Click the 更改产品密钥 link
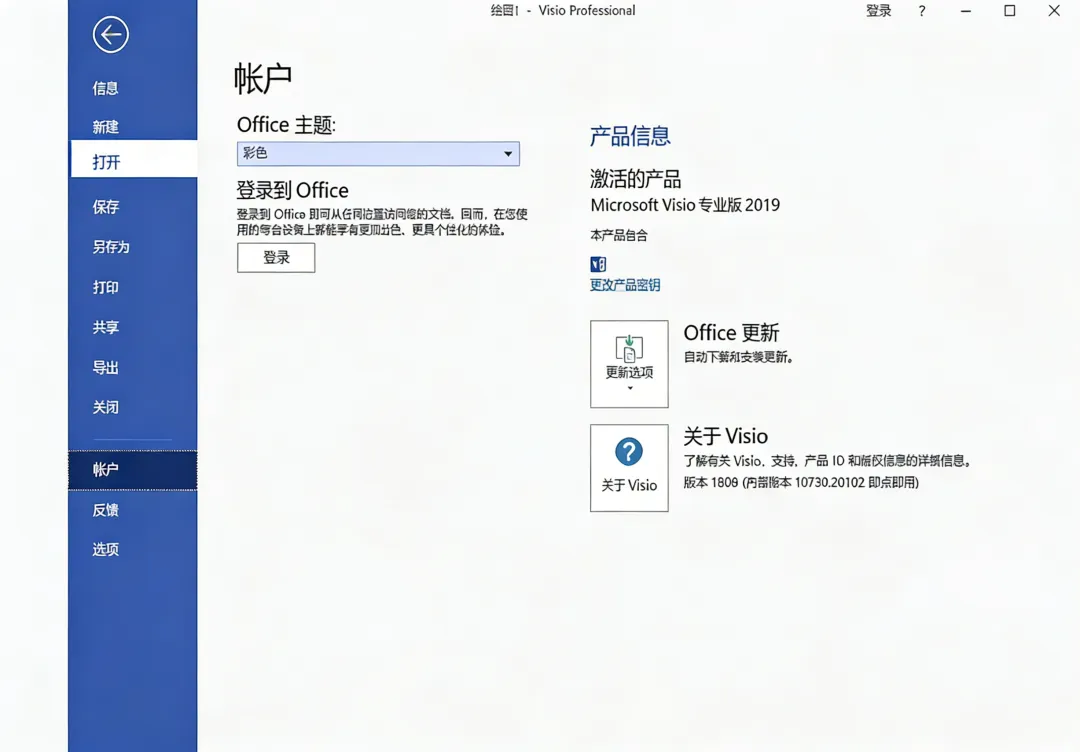The image size is (1080, 752). pyautogui.click(x=625, y=285)
